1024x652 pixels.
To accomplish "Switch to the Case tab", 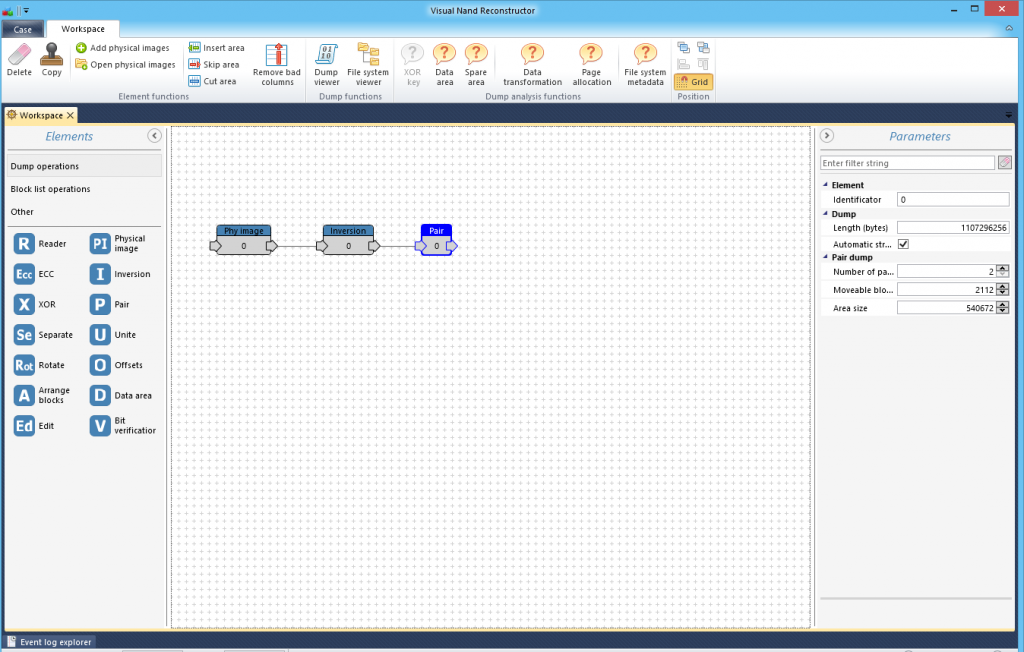I will point(22,29).
